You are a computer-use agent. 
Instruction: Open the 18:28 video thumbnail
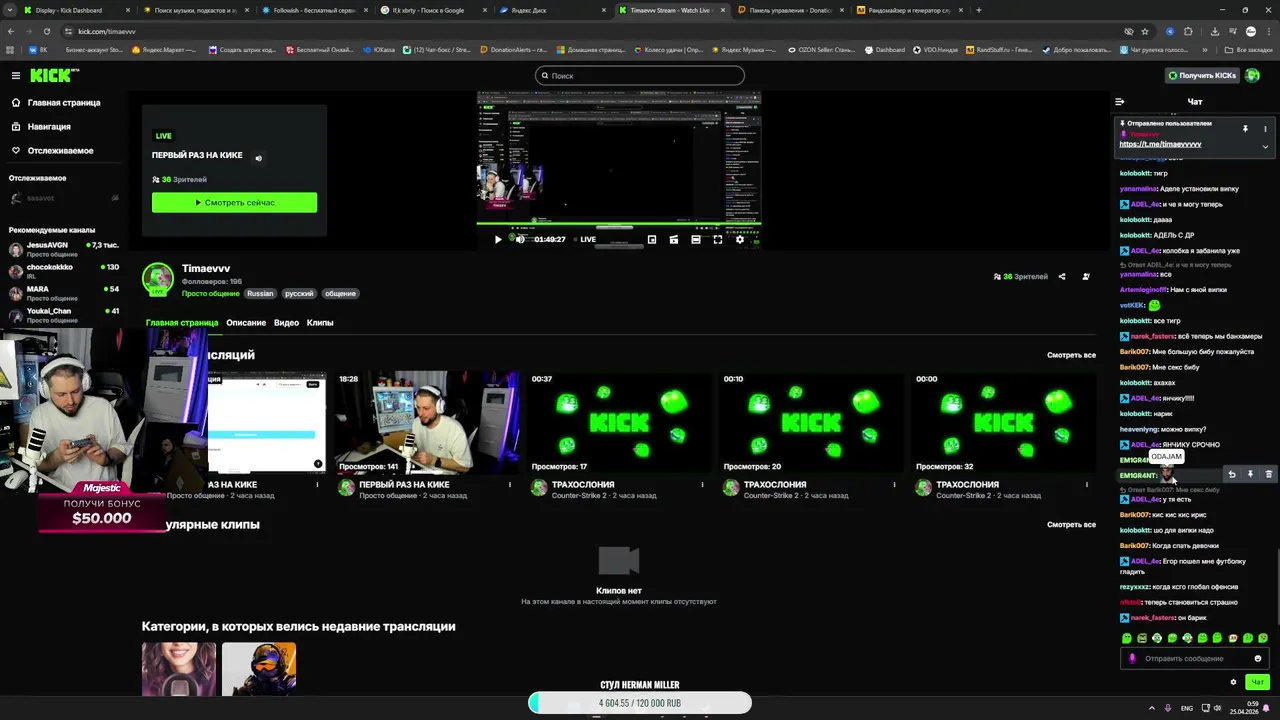[427, 422]
